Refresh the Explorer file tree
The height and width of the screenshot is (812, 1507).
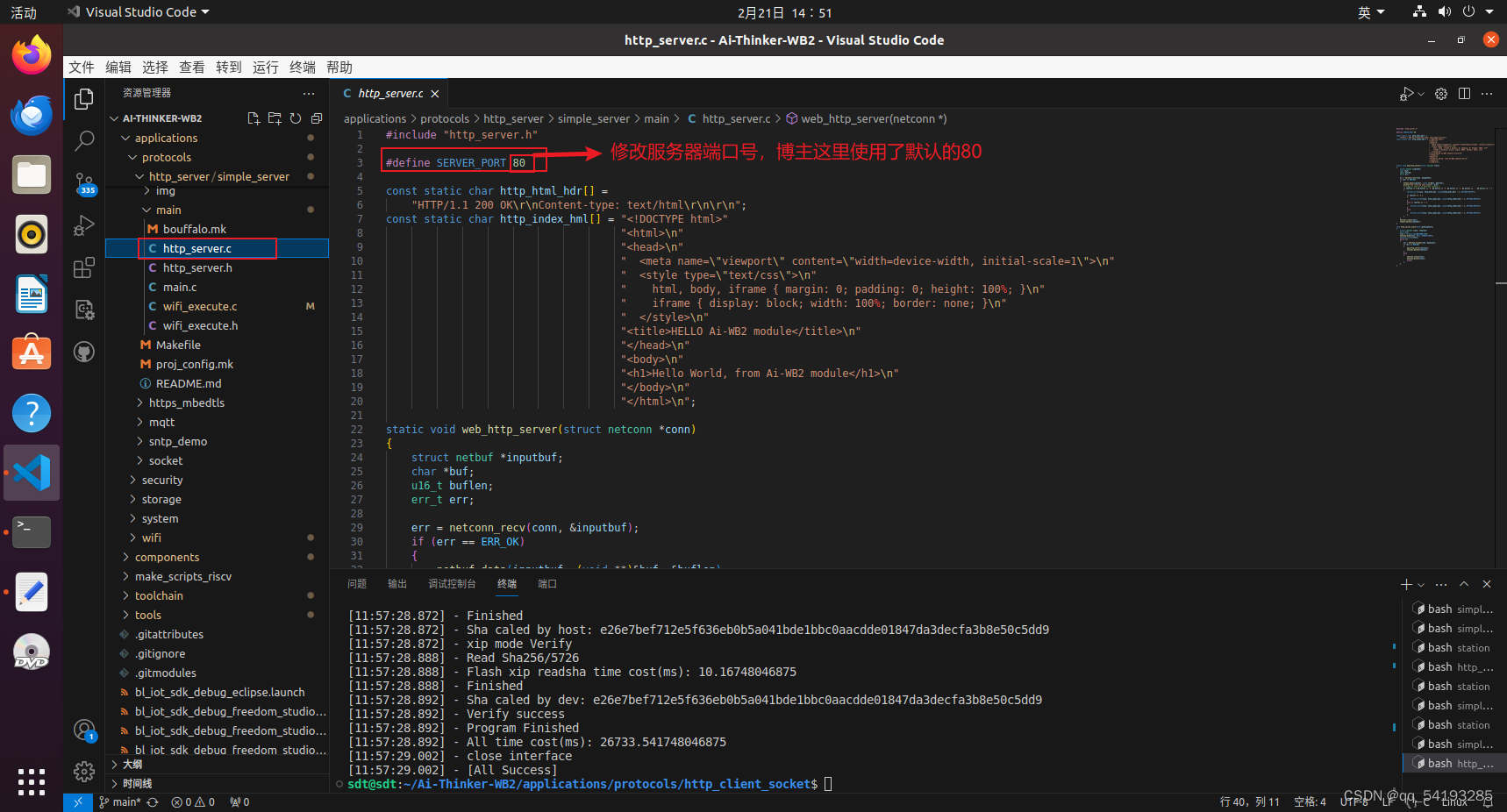coord(296,118)
